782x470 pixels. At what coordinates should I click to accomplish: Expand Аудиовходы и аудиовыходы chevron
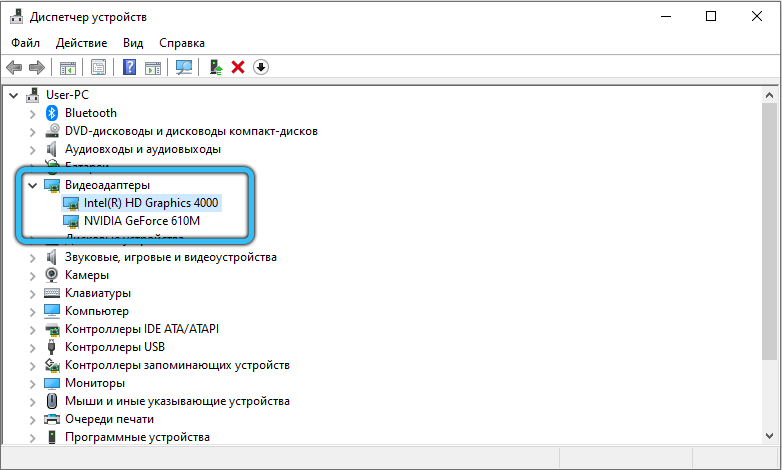click(32, 150)
